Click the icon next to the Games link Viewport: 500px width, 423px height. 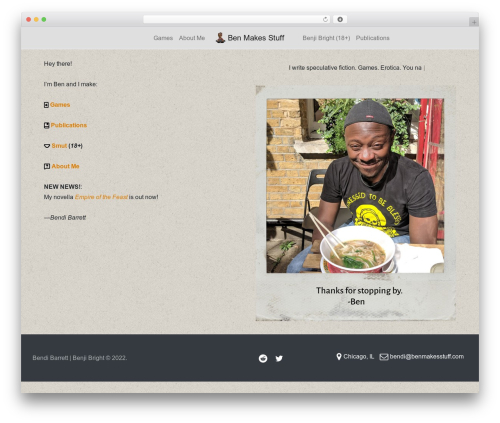[46, 105]
